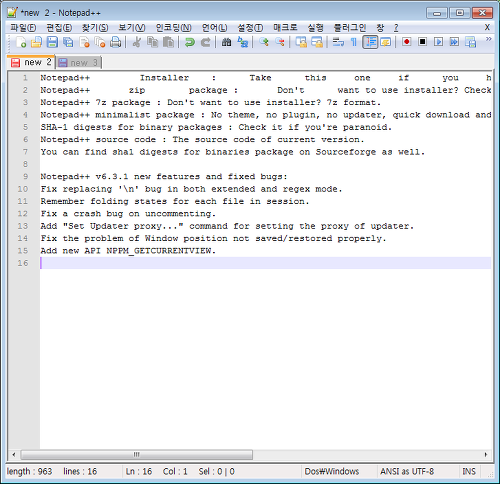Click the Open file folder icon
The image size is (500, 484).
(x=36, y=42)
